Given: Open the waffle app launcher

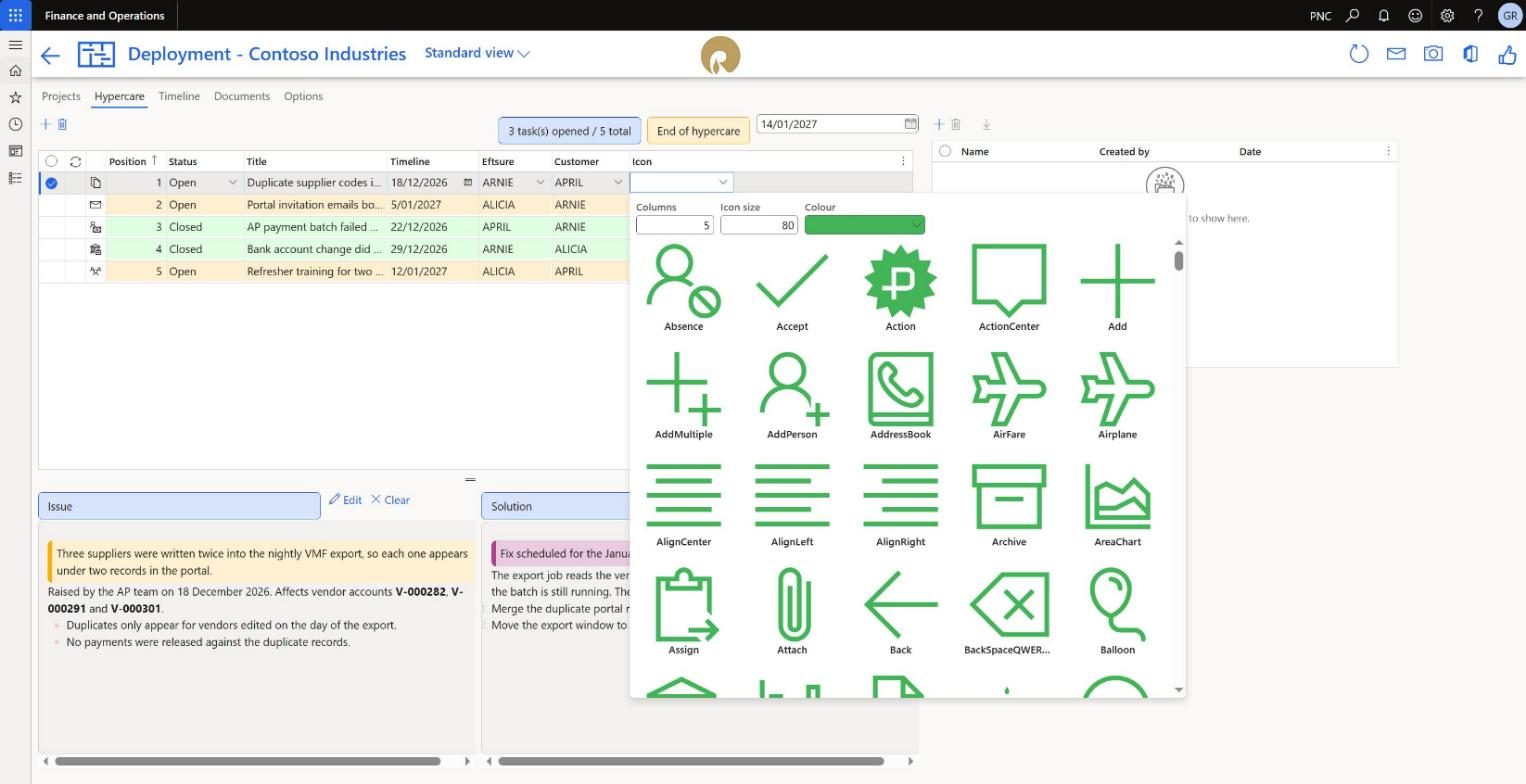Looking at the screenshot, I should (x=15, y=15).
